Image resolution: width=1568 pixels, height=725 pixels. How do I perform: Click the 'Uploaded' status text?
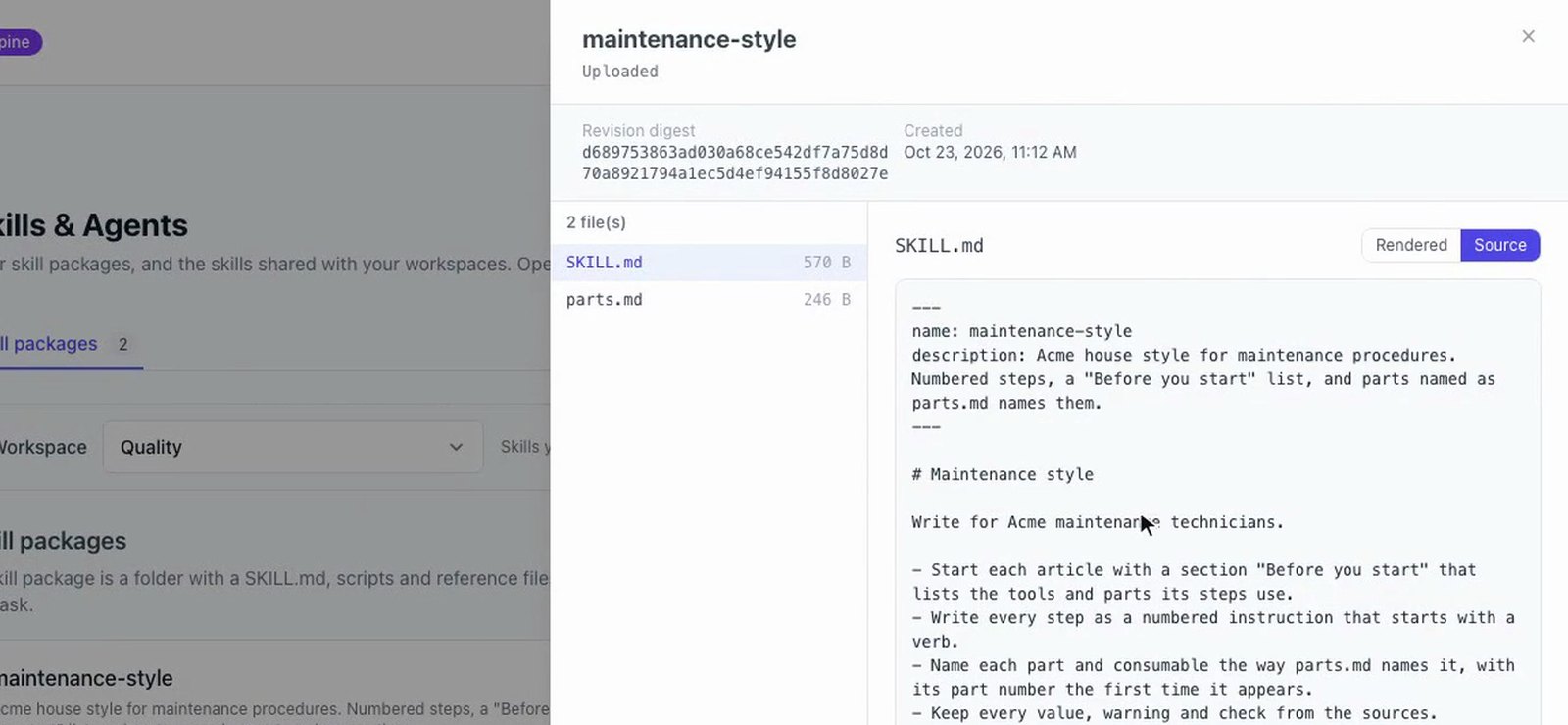click(620, 72)
